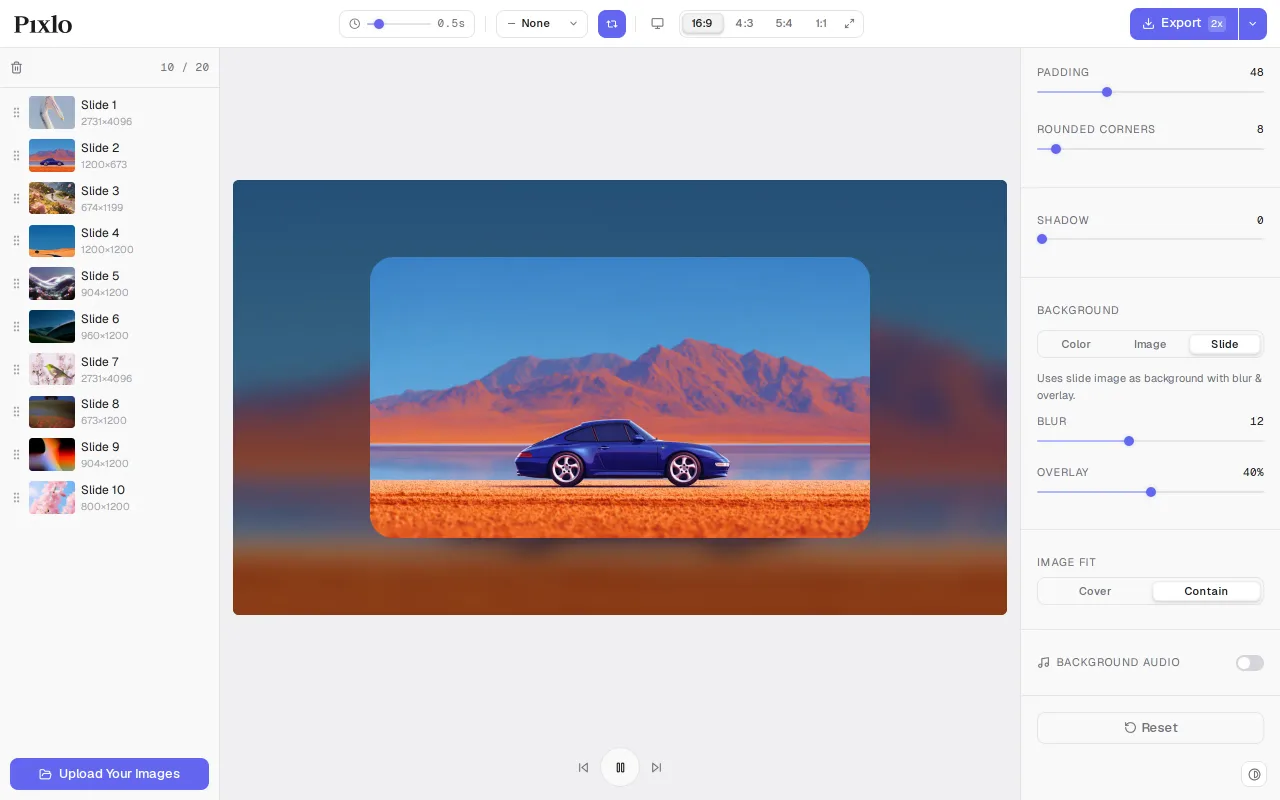The width and height of the screenshot is (1280, 800).
Task: Skip to previous slide
Action: point(584,768)
